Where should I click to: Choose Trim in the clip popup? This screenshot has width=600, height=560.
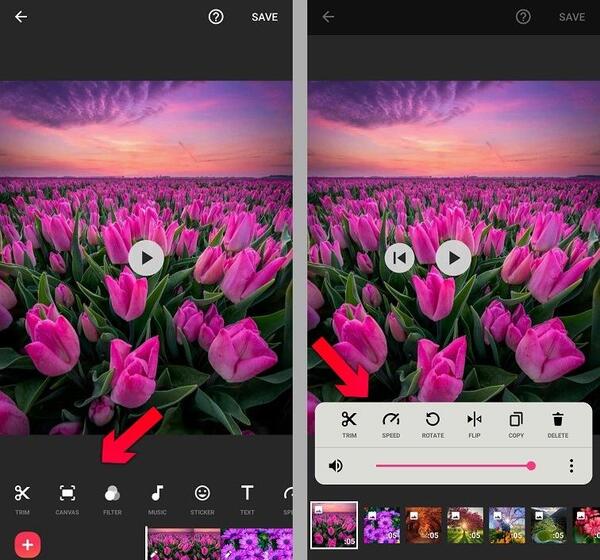(349, 424)
